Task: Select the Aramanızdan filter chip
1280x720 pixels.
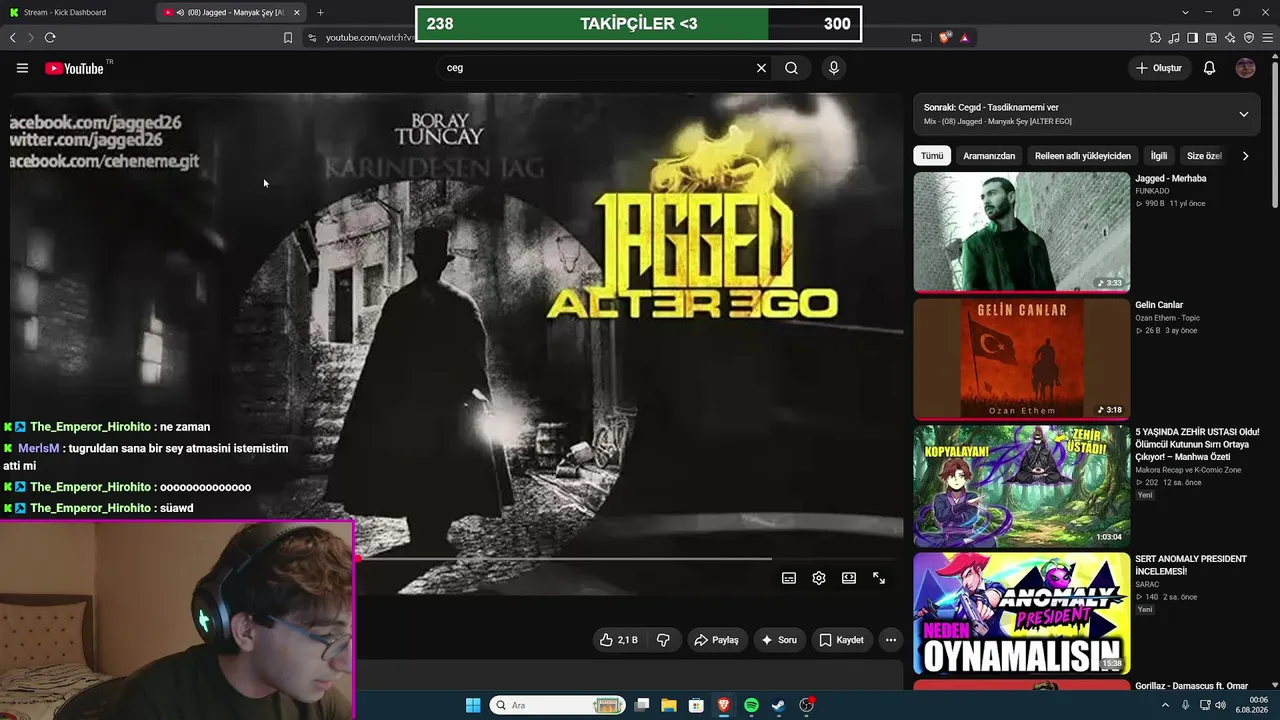Action: (x=989, y=156)
